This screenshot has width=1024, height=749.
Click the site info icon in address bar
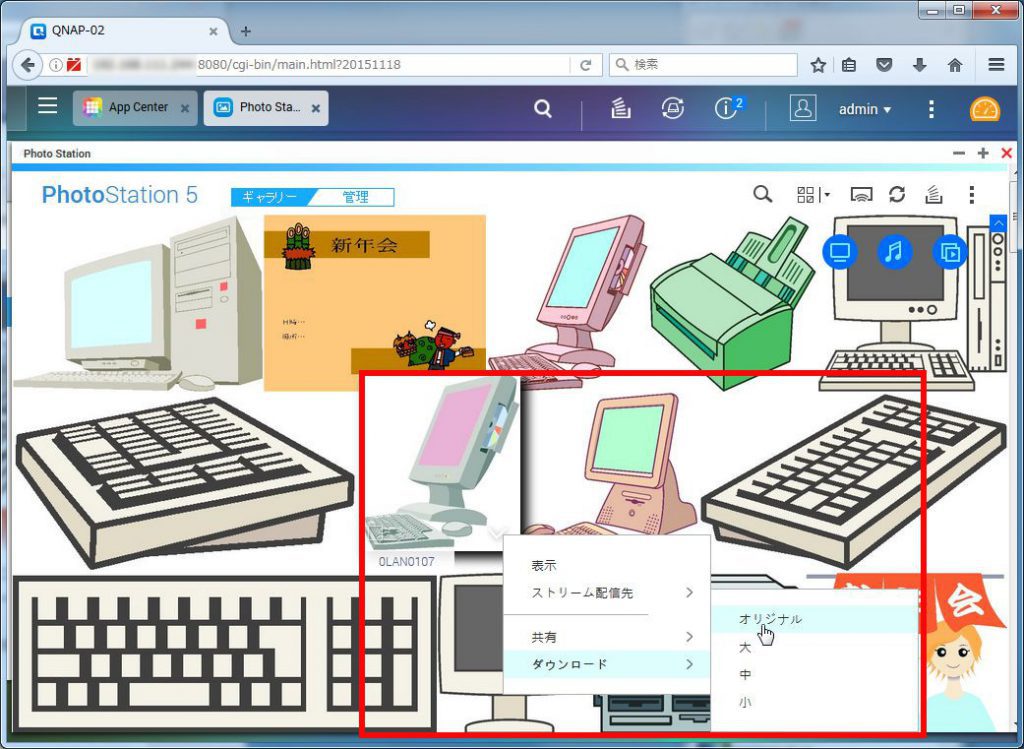[56, 65]
